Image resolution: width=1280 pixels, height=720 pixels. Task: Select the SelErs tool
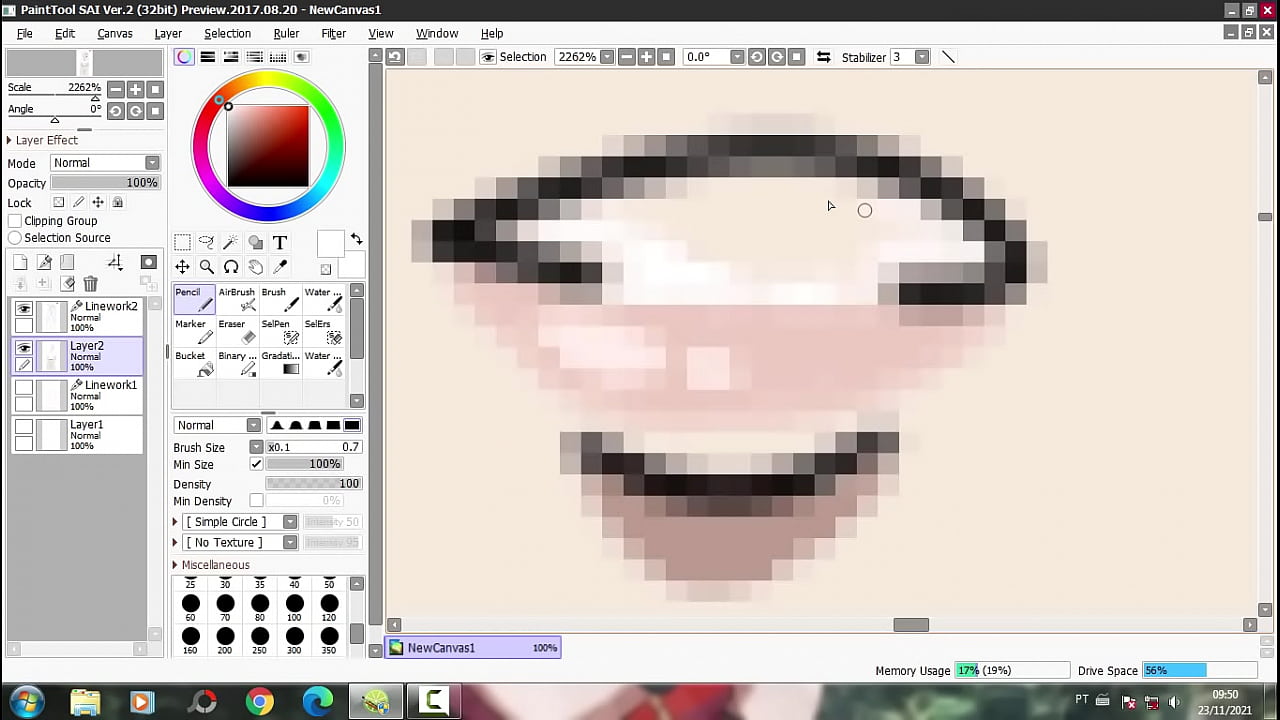323,331
